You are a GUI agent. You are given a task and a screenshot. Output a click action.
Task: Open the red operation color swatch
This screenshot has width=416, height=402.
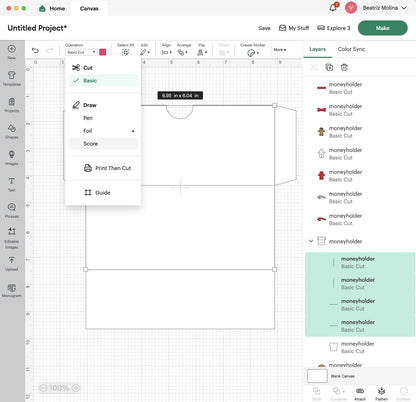(x=103, y=52)
